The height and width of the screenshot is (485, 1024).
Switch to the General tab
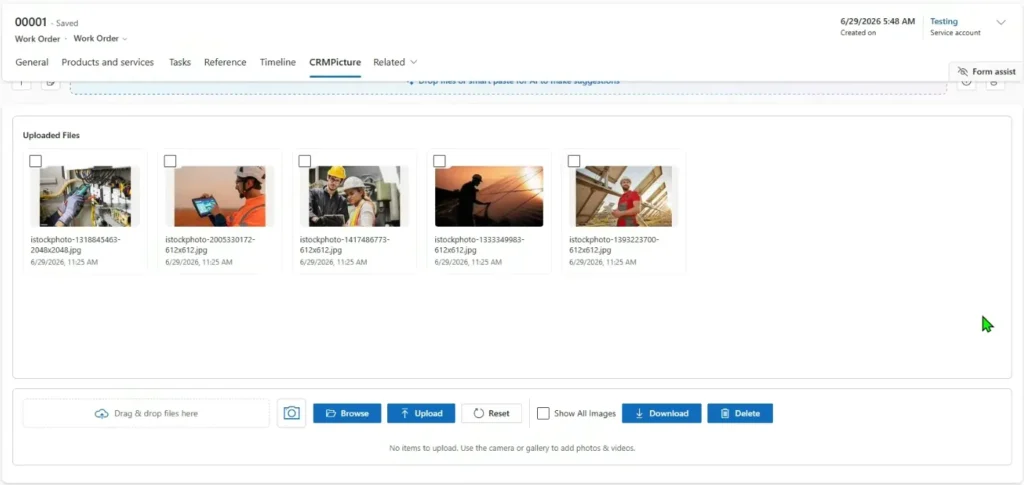pos(32,62)
